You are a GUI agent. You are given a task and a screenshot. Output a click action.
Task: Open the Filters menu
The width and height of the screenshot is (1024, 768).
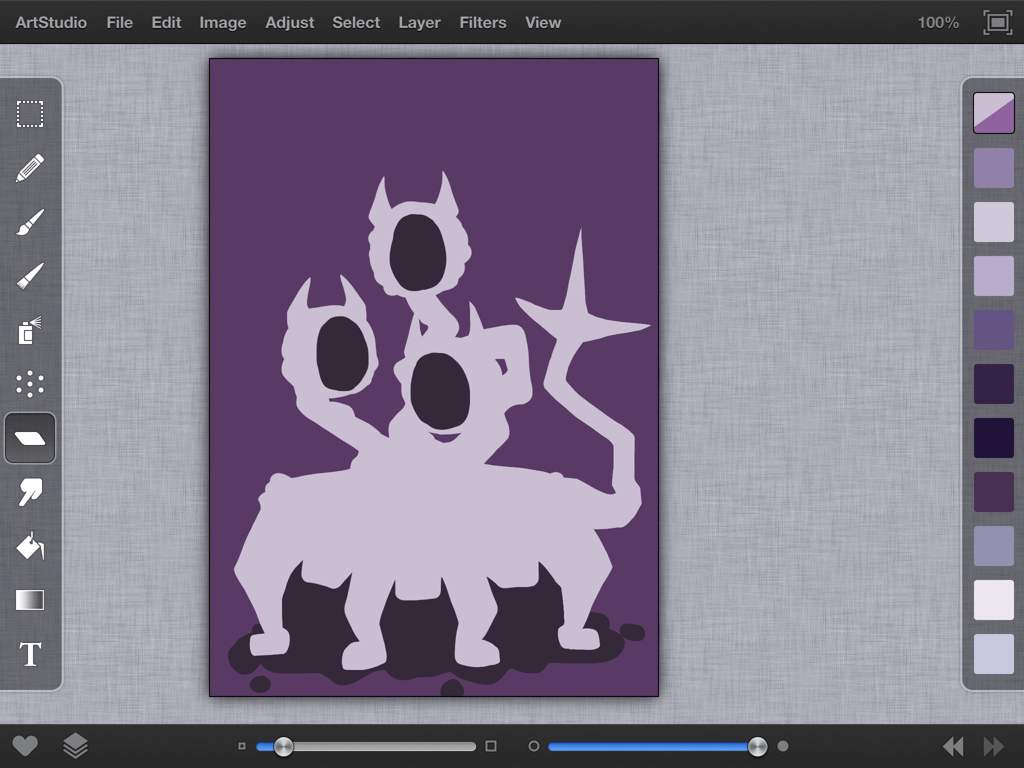coord(483,22)
